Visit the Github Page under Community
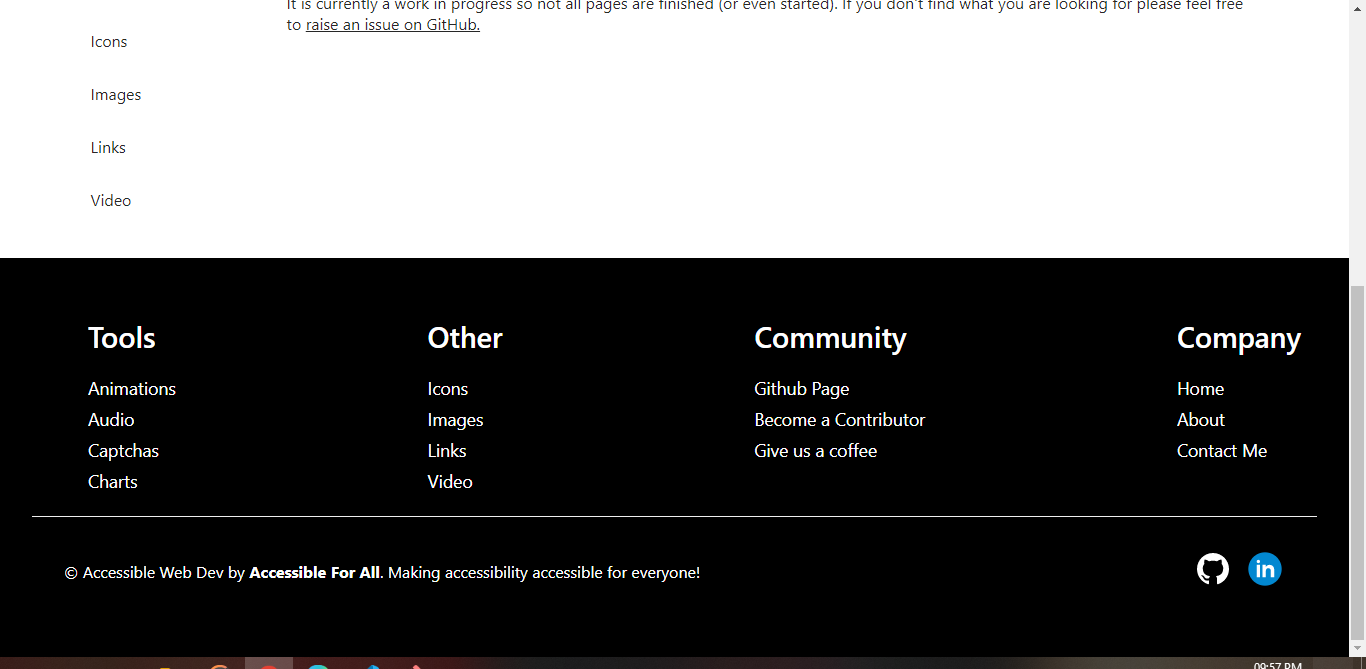 (x=801, y=388)
